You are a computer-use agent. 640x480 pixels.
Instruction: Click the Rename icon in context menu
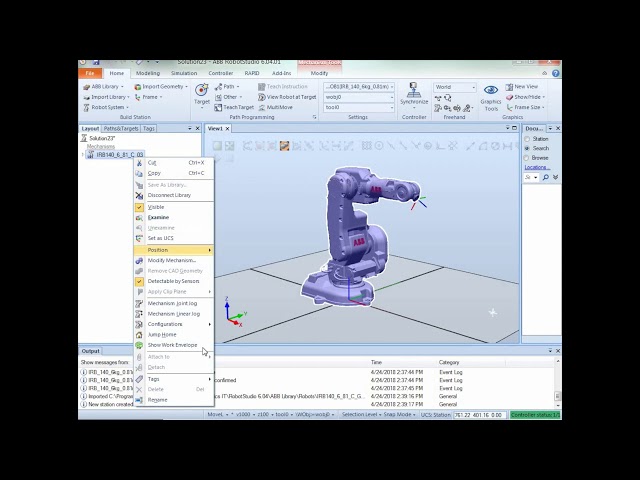point(139,400)
